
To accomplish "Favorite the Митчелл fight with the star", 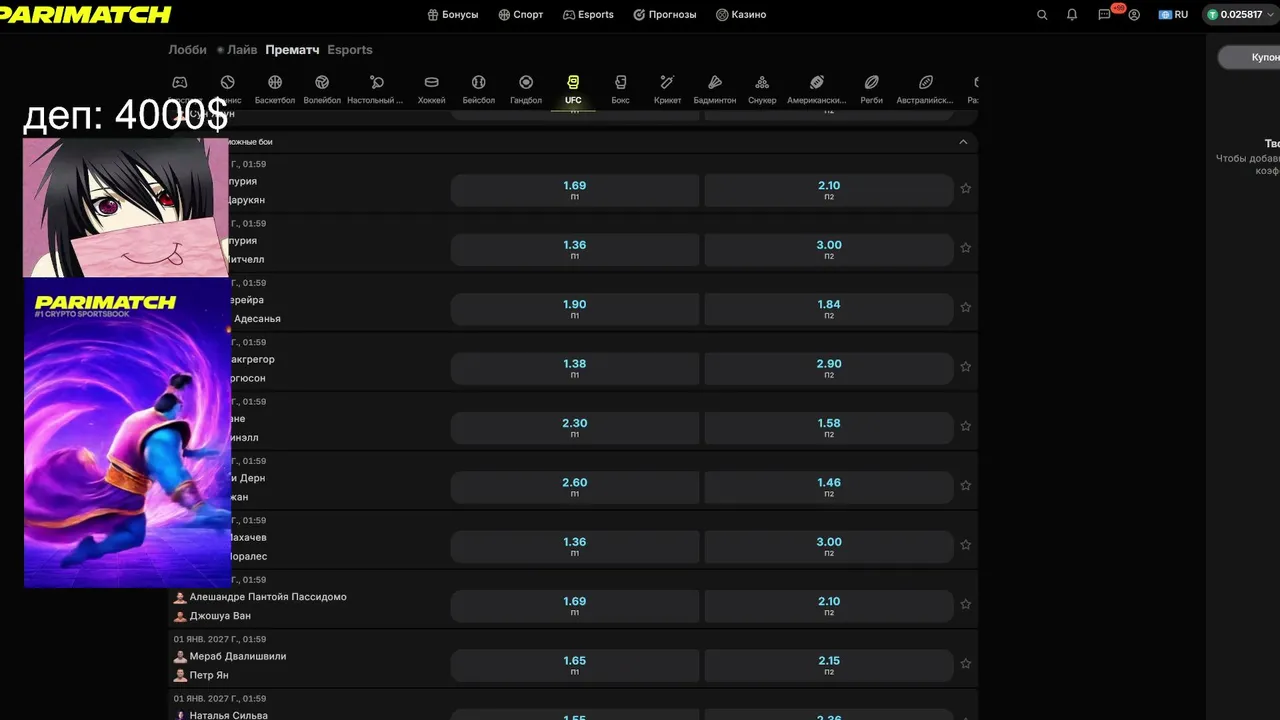I will [966, 248].
